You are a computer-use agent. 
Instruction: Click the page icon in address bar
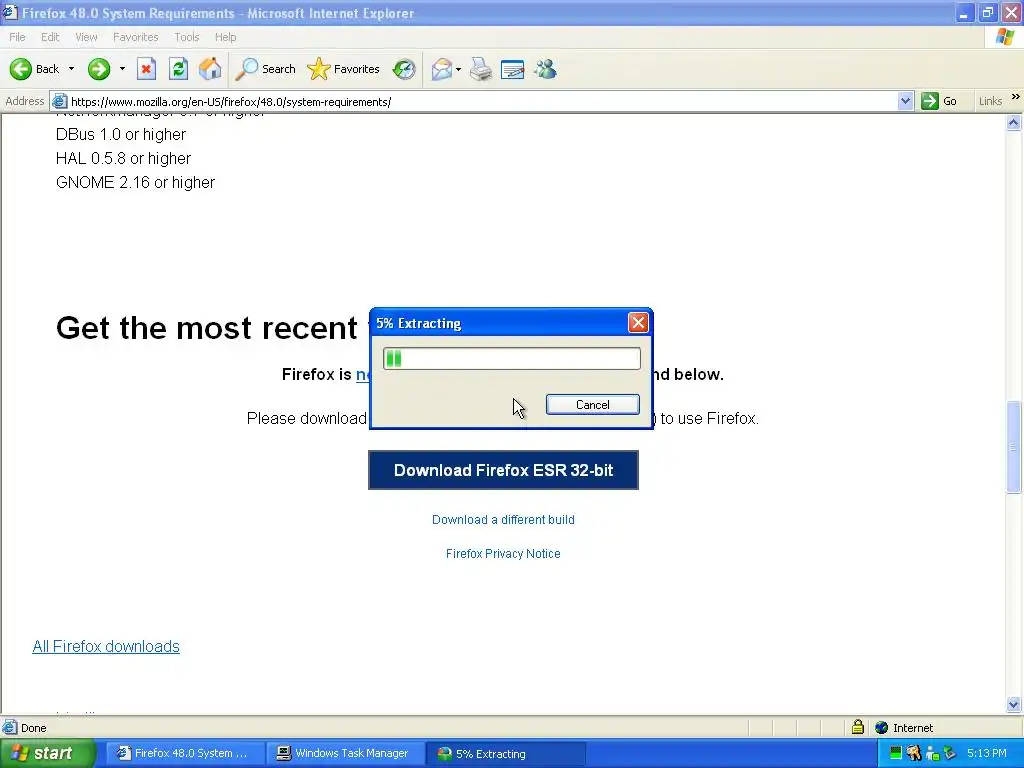coord(59,101)
